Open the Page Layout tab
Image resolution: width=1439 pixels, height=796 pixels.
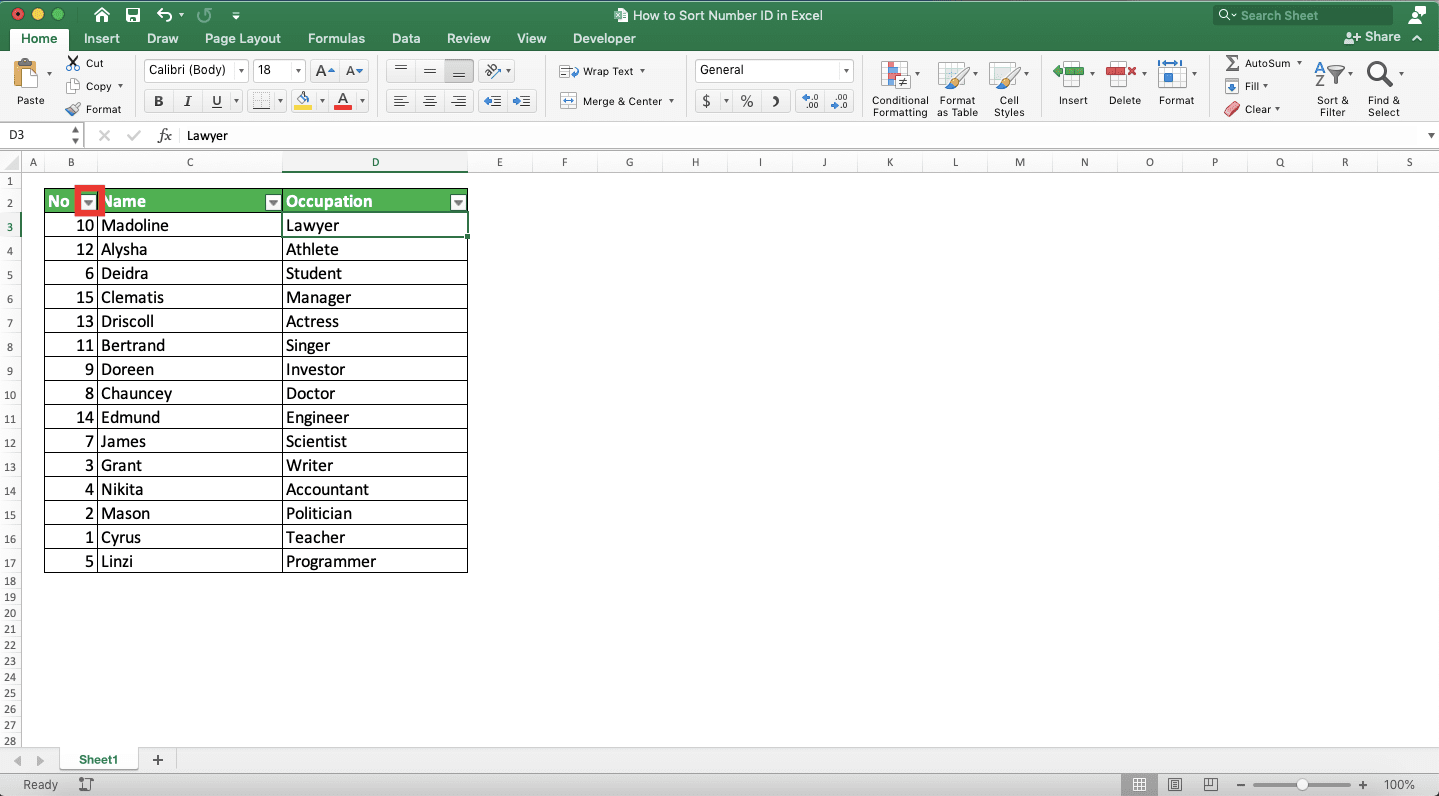click(243, 39)
